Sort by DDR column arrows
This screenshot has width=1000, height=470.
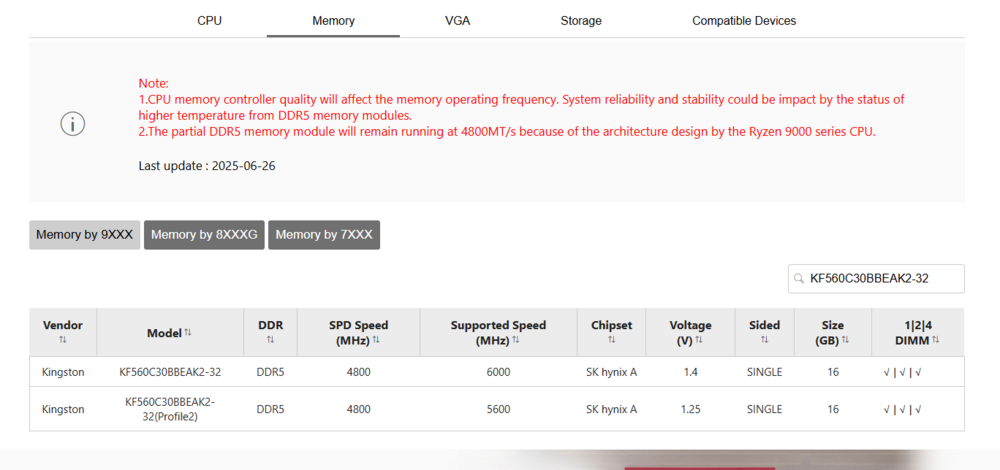click(x=270, y=341)
